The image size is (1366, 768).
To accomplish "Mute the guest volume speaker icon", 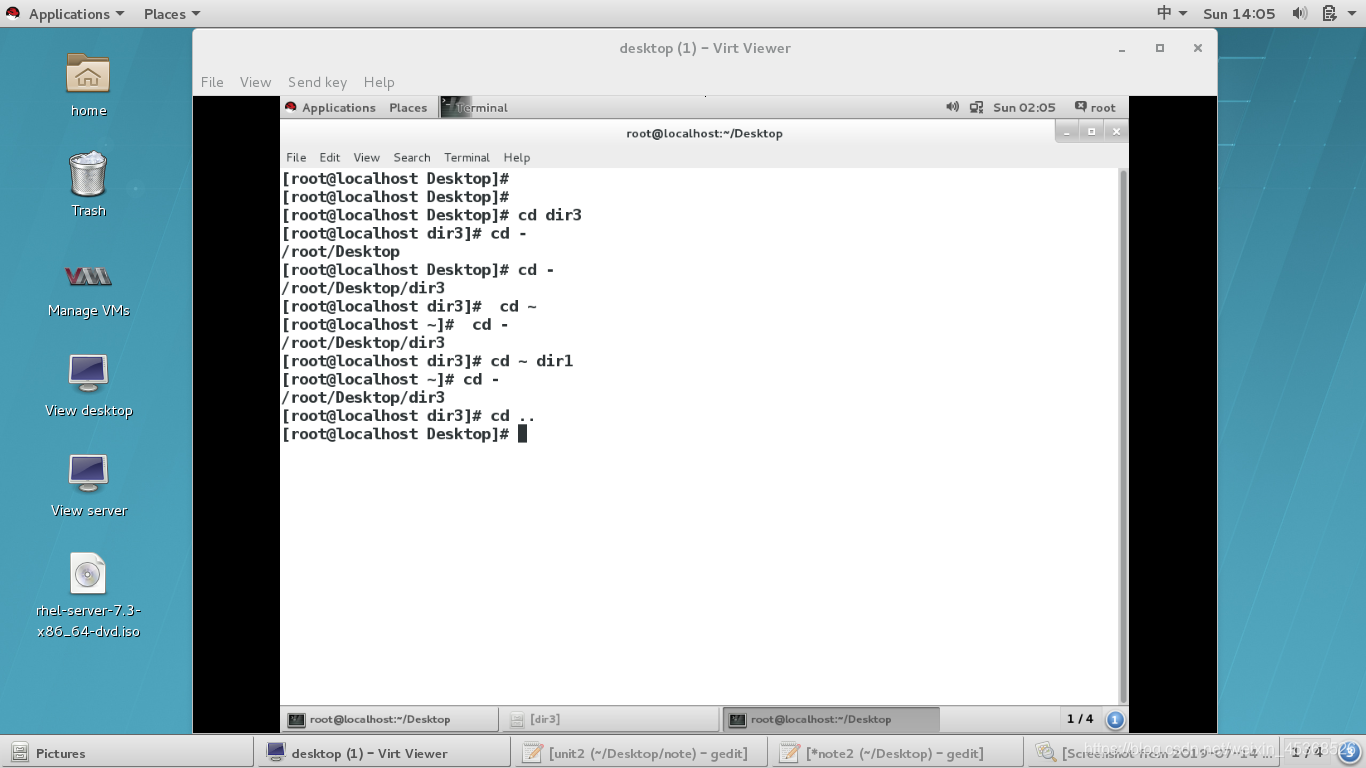I will pos(952,107).
